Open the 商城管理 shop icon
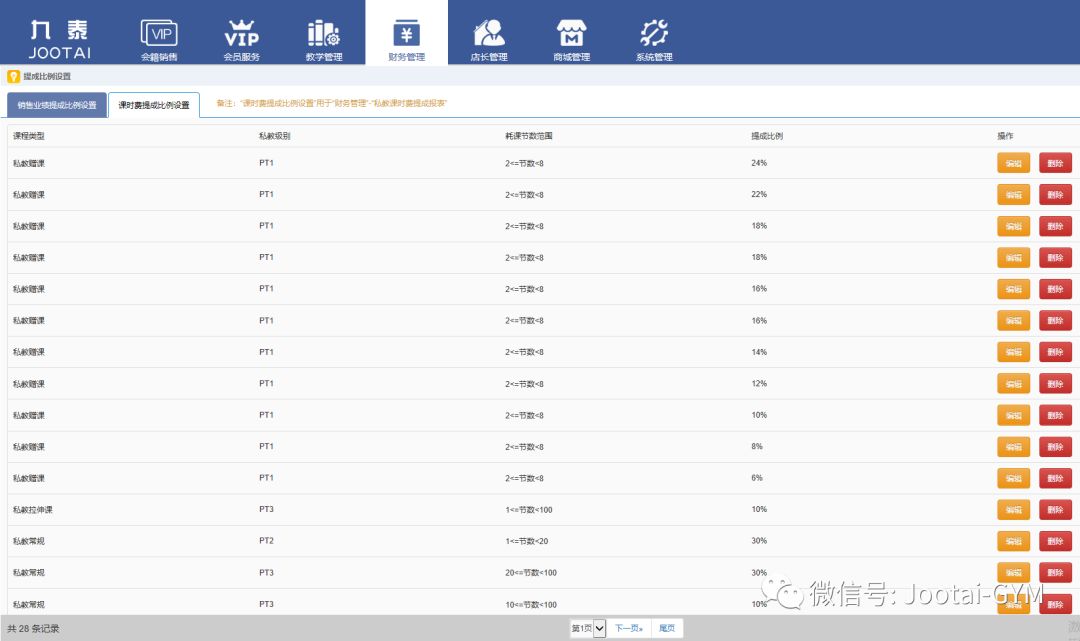 [x=572, y=33]
